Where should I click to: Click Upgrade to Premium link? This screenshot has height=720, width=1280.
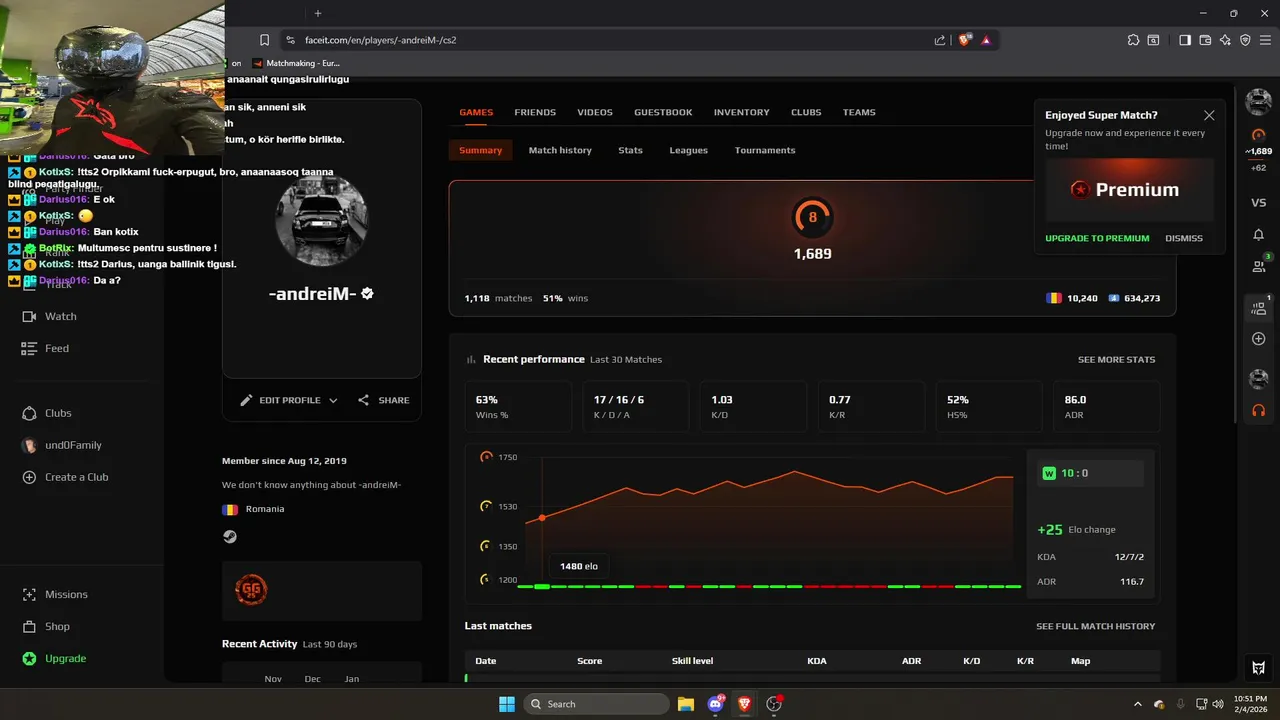pyautogui.click(x=1097, y=238)
